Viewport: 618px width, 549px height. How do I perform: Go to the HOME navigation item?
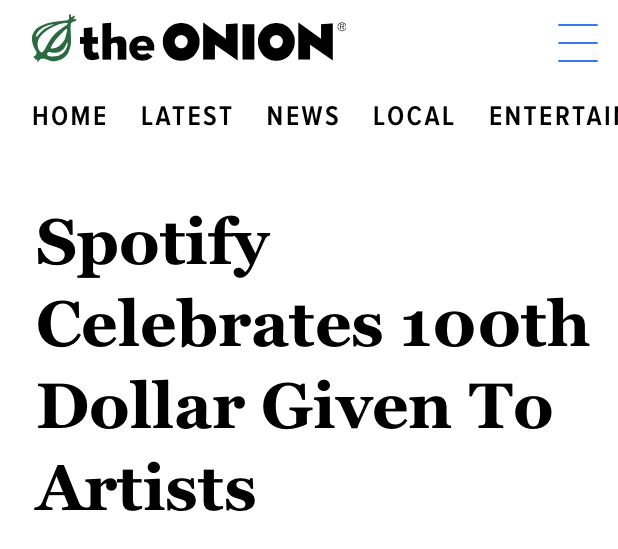pyautogui.click(x=70, y=117)
